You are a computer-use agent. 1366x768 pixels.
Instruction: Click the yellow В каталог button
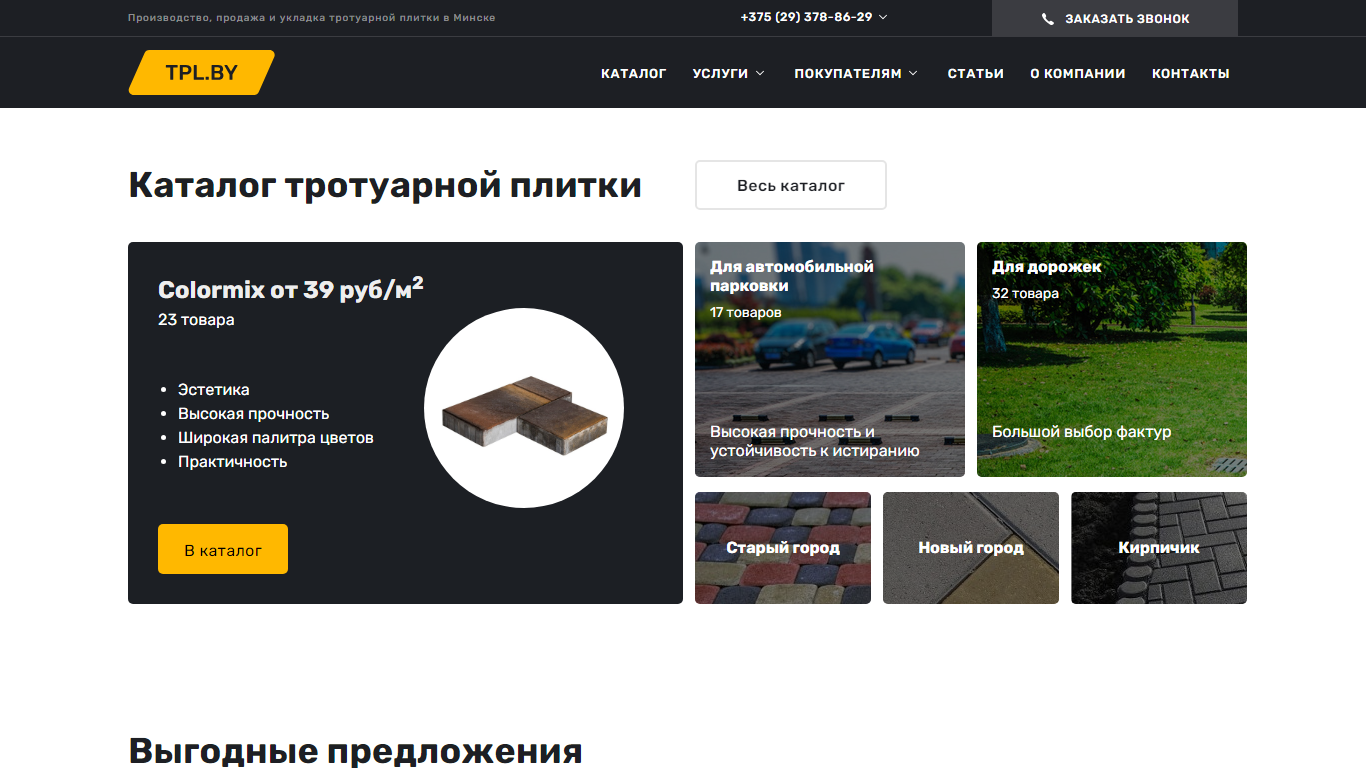click(223, 549)
